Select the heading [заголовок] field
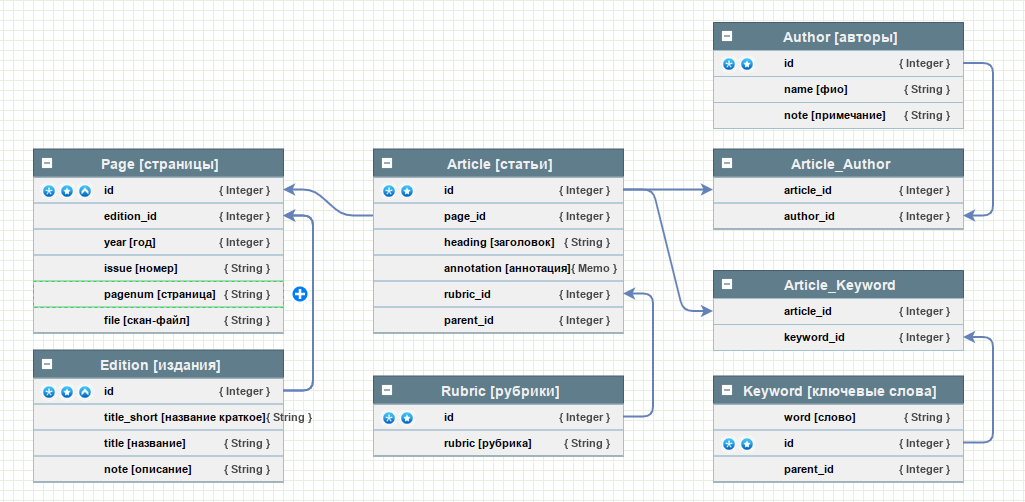Viewport: 1025px width, 502px height. (x=498, y=243)
